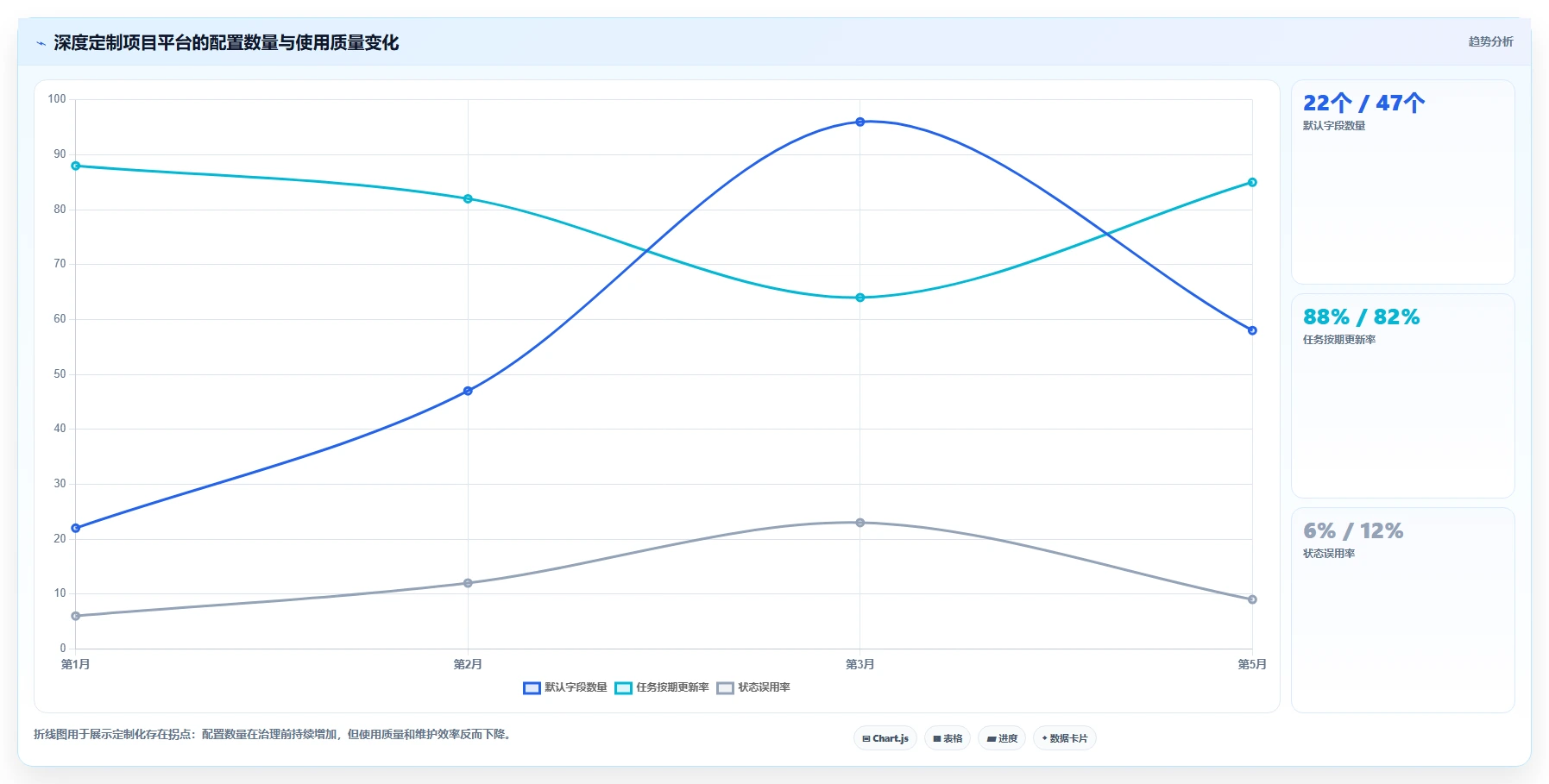This screenshot has width=1549, height=784.
Task: Click the 默认字段数量 card label
Action: click(1334, 126)
